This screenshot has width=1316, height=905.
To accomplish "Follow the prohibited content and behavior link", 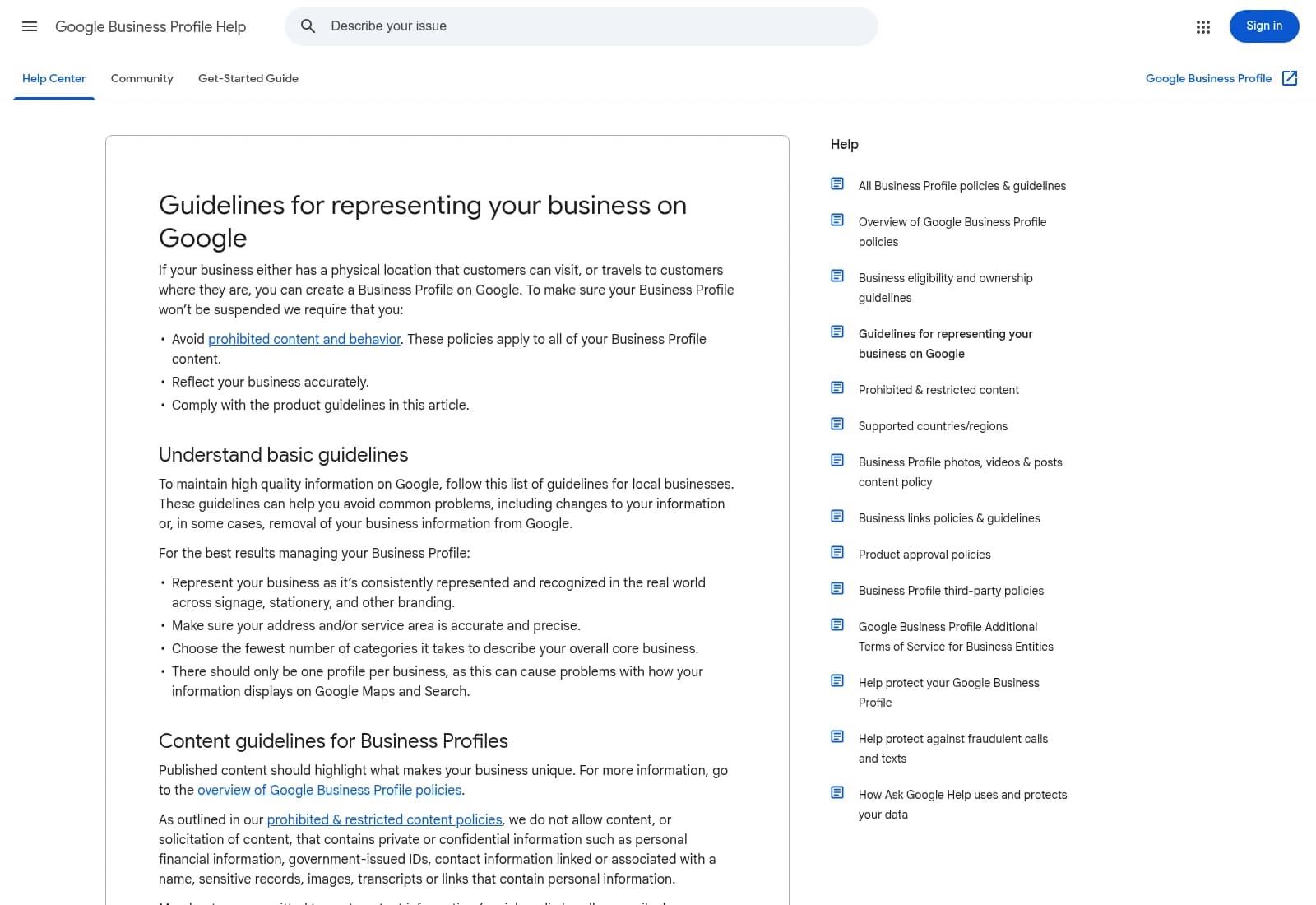I will point(304,339).
